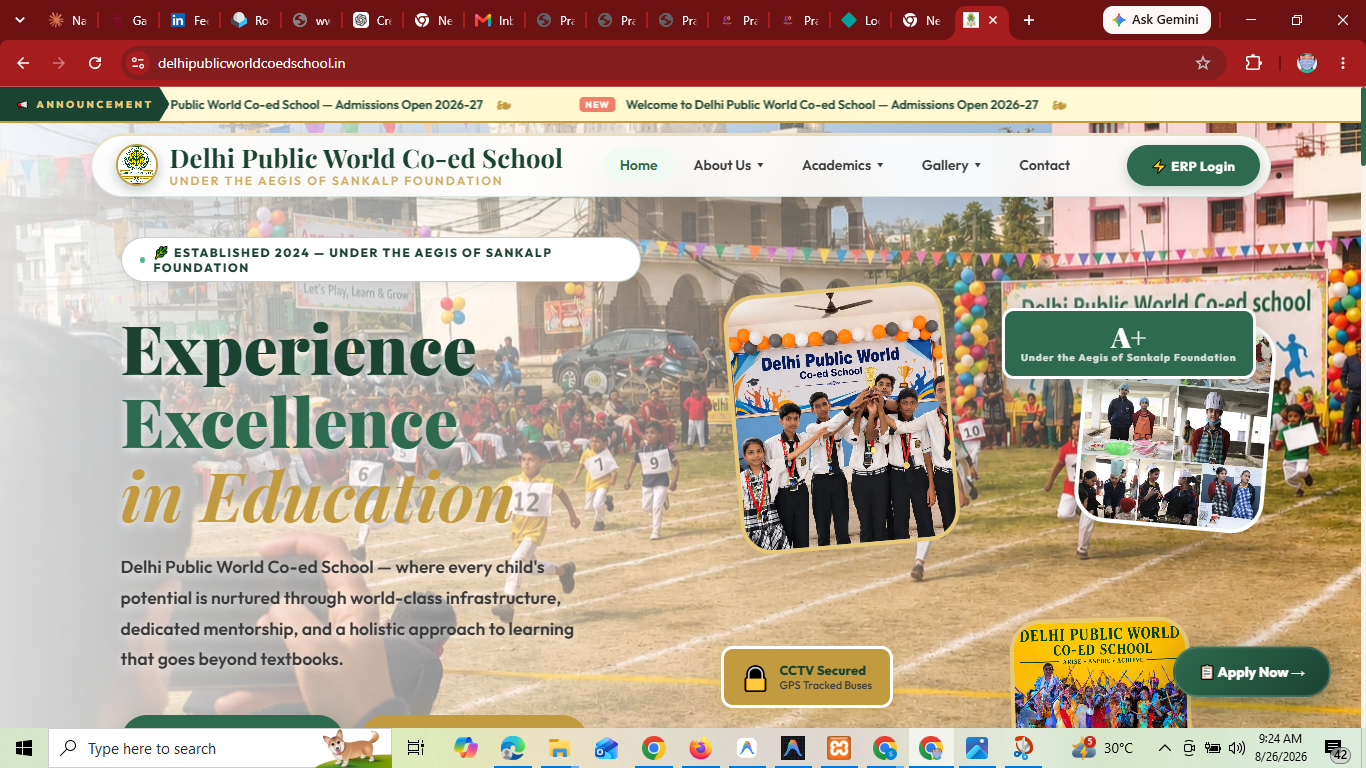Bookmark this page with the star icon

[x=1203, y=63]
